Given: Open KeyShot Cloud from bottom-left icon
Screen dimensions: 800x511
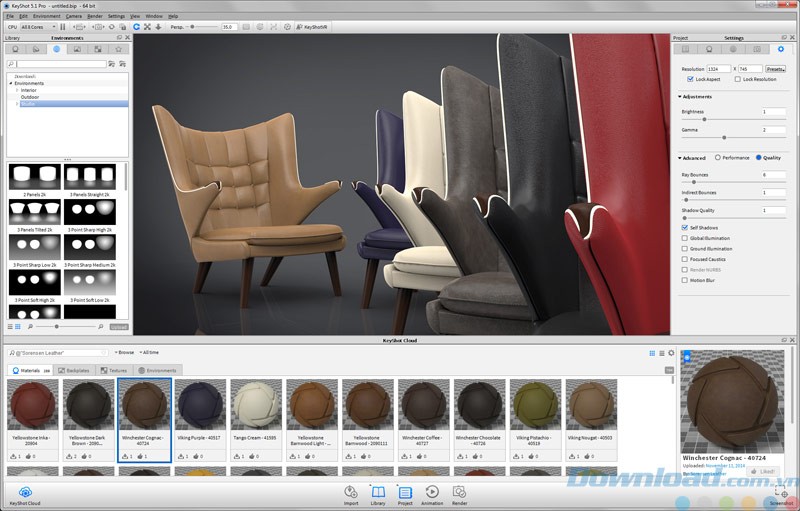Looking at the screenshot, I should [x=25, y=492].
